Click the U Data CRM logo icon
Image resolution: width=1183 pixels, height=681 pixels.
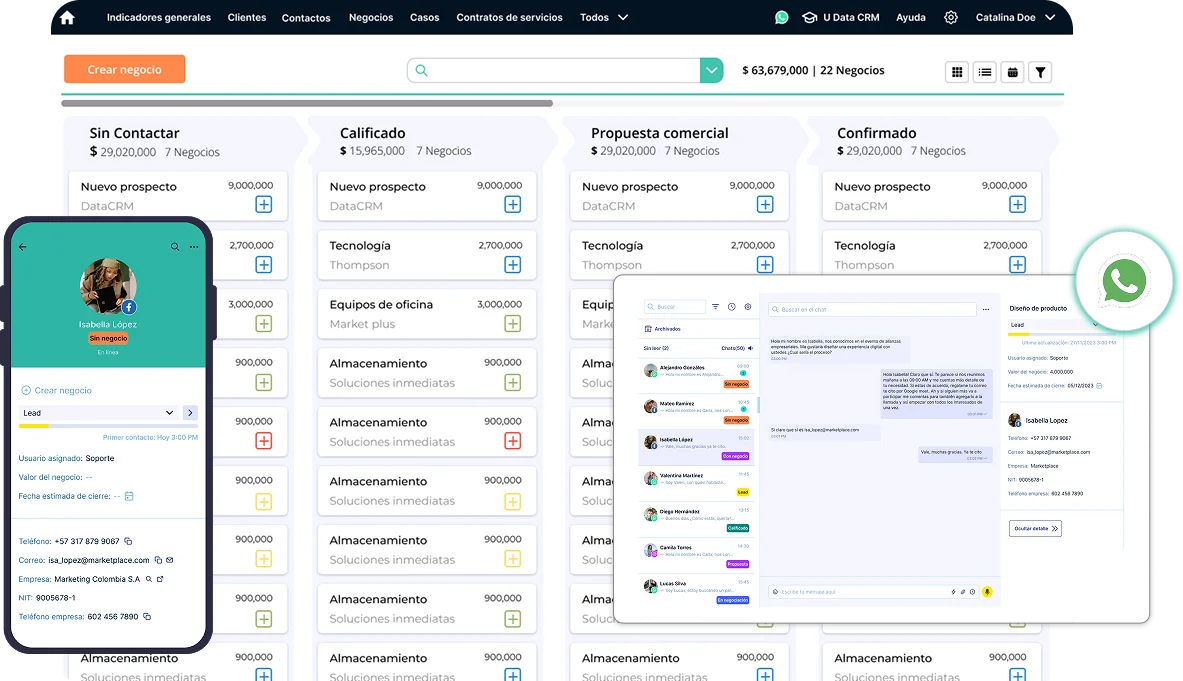click(809, 17)
